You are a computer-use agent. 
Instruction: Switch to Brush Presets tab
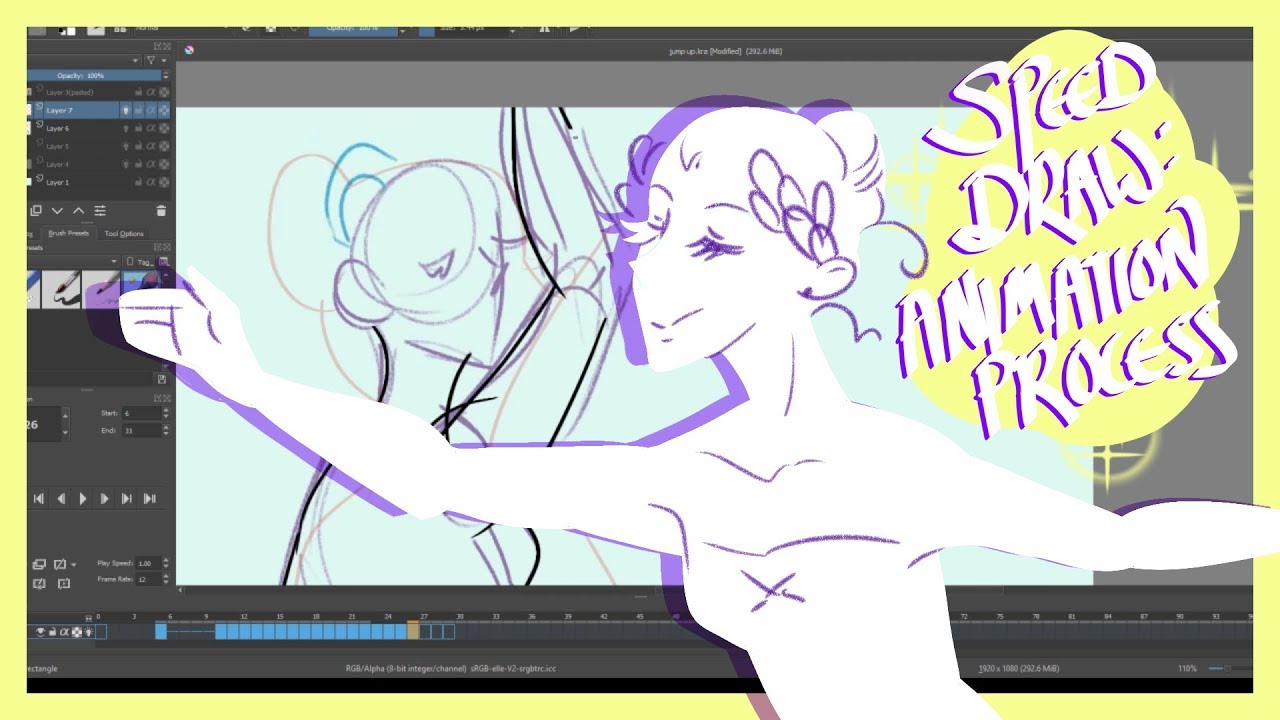click(68, 233)
